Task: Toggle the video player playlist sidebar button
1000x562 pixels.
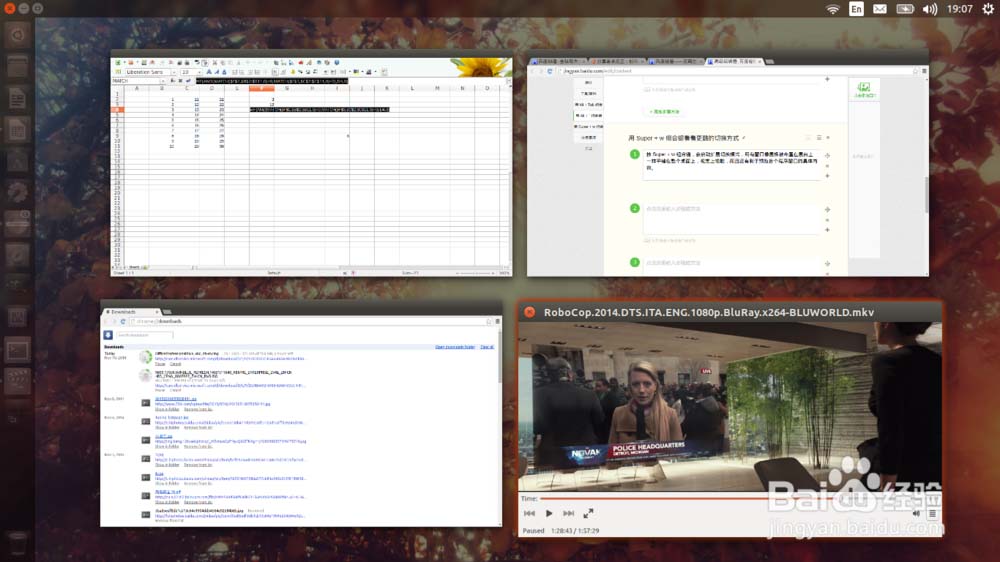Action: (932, 514)
